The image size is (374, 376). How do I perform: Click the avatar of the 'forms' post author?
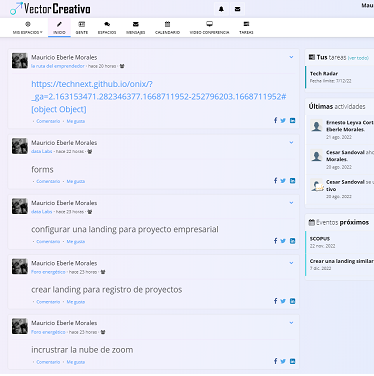pyautogui.click(x=20, y=146)
